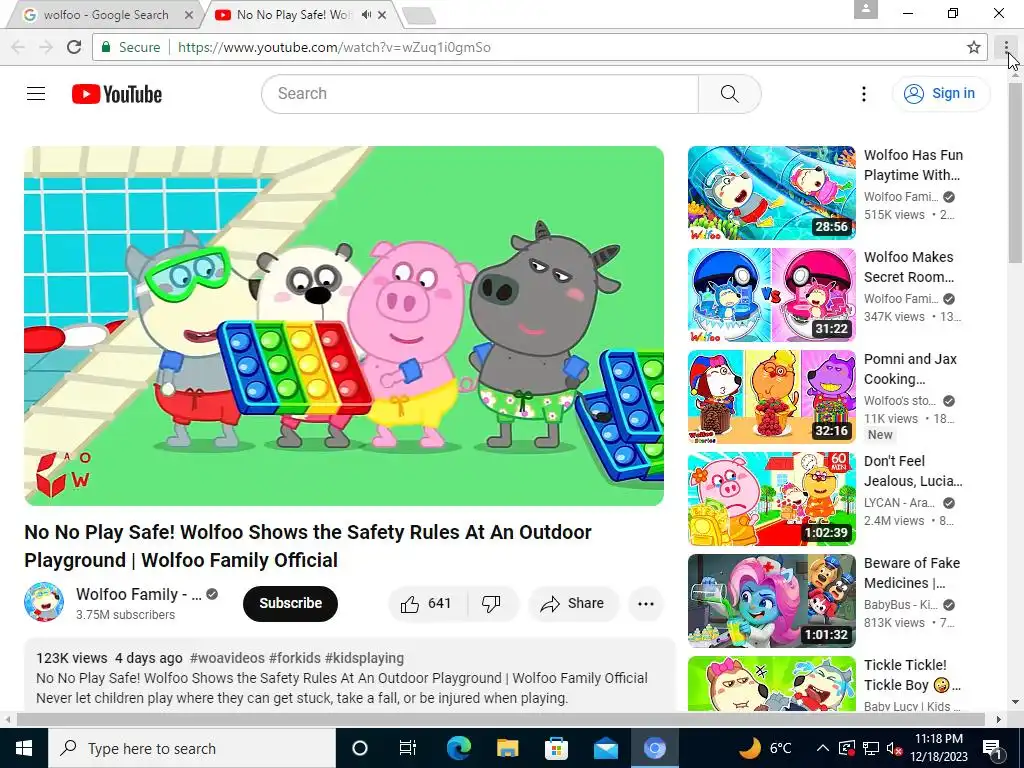Open Wolfoo Family channel avatar
1024x768 pixels.
(44, 602)
